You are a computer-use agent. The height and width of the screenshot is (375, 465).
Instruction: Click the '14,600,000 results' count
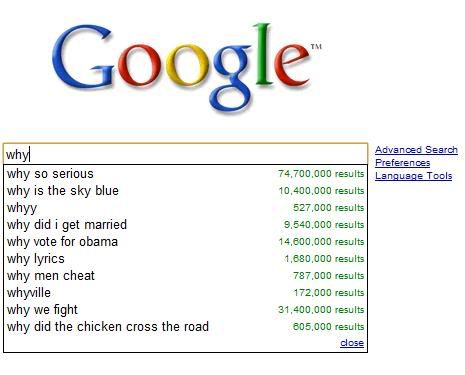coord(321,242)
